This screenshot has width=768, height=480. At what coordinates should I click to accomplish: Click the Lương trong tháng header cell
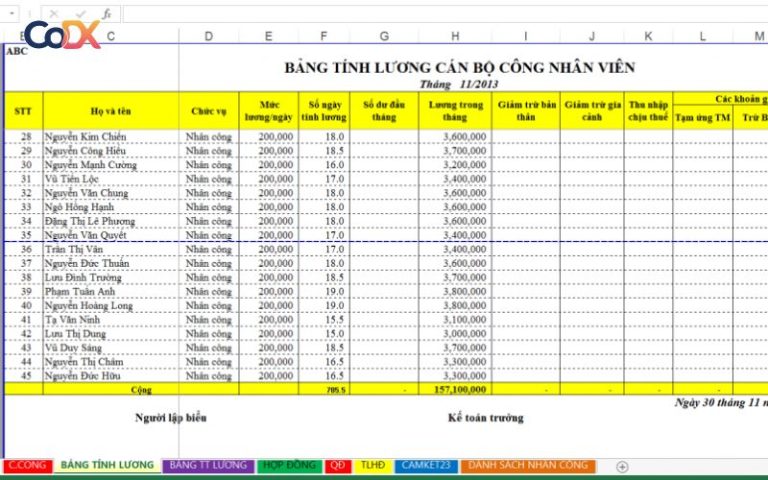[455, 111]
